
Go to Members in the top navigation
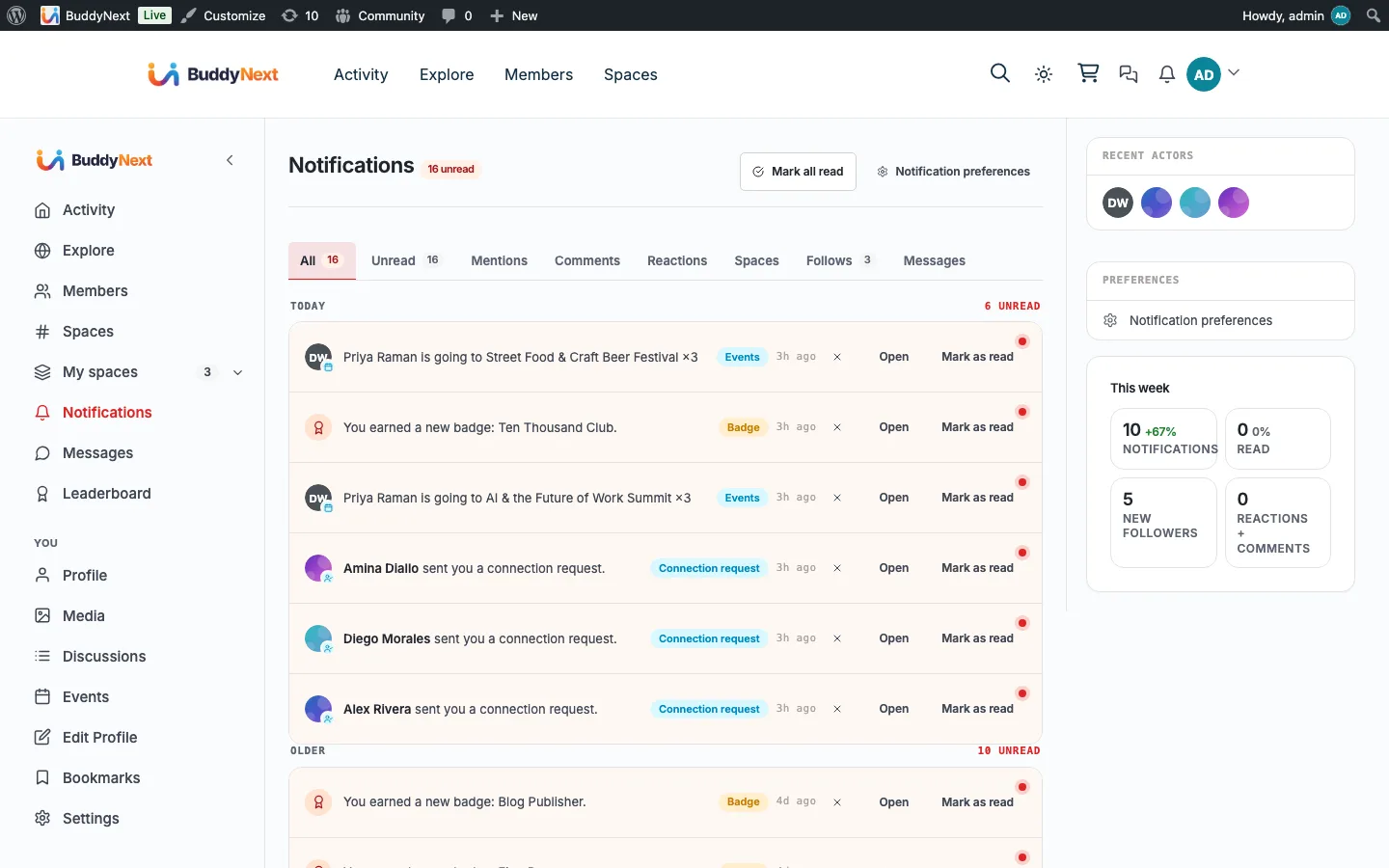coord(538,74)
